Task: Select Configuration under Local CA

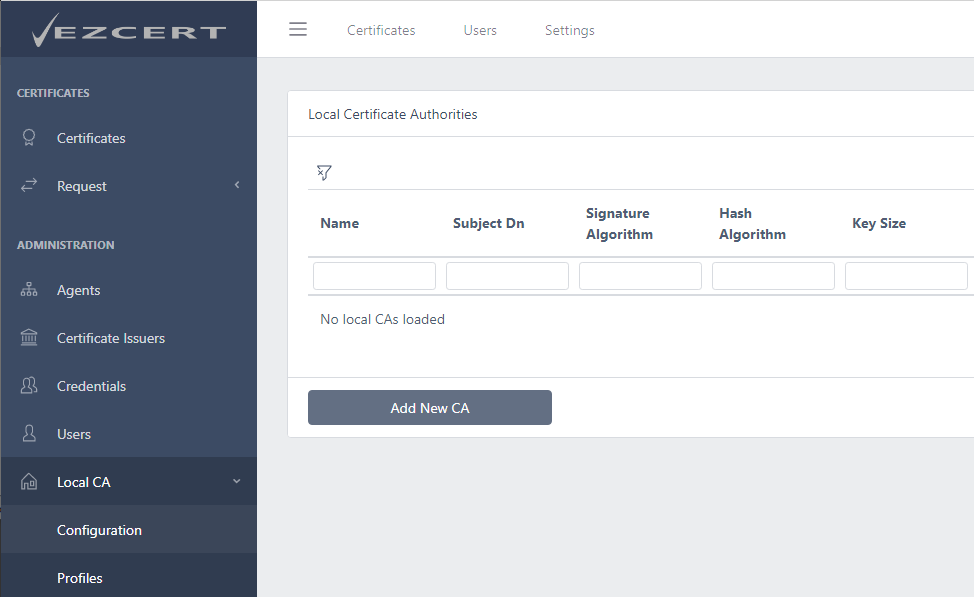Action: coord(99,530)
